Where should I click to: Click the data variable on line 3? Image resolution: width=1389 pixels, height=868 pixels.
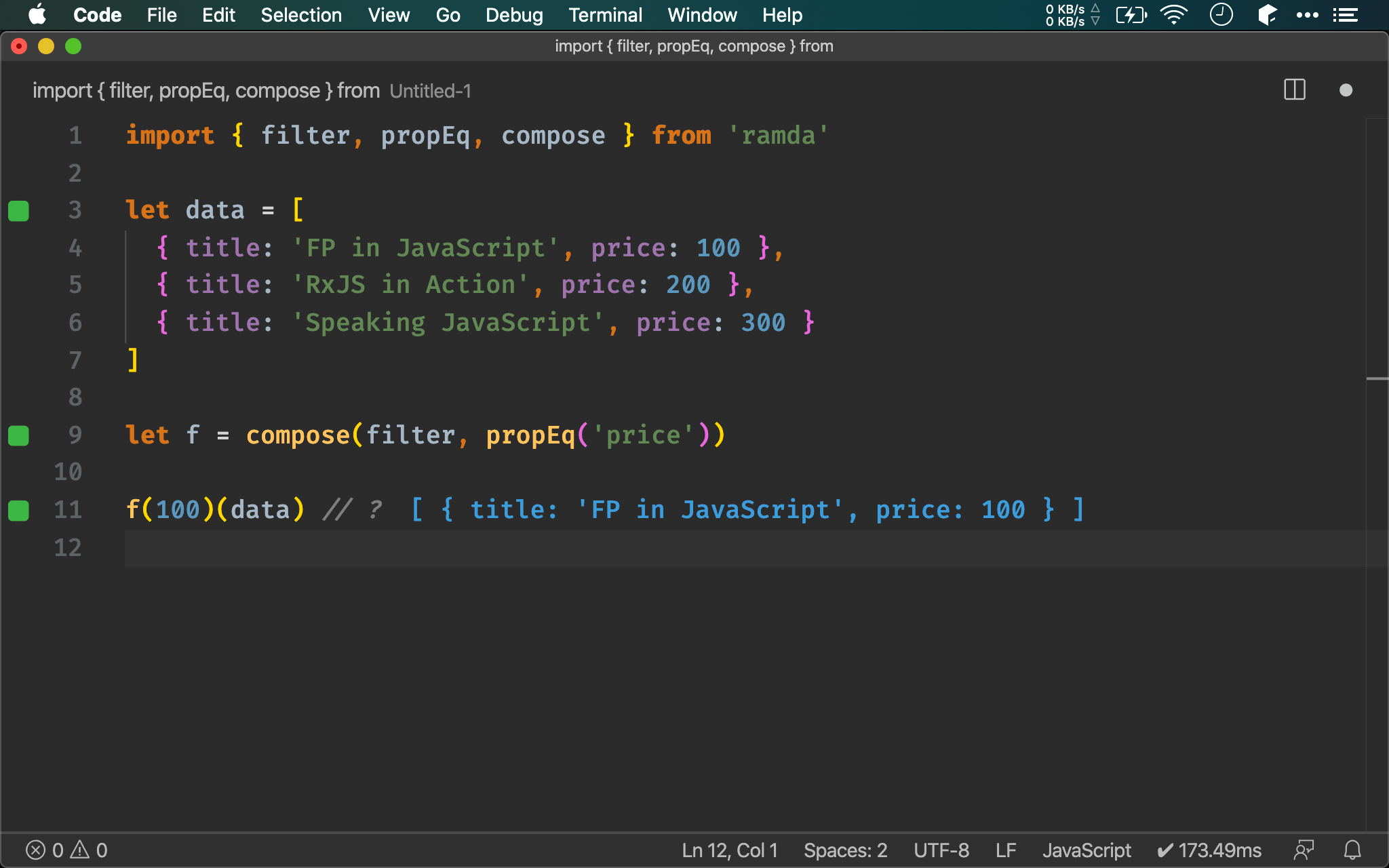215,211
